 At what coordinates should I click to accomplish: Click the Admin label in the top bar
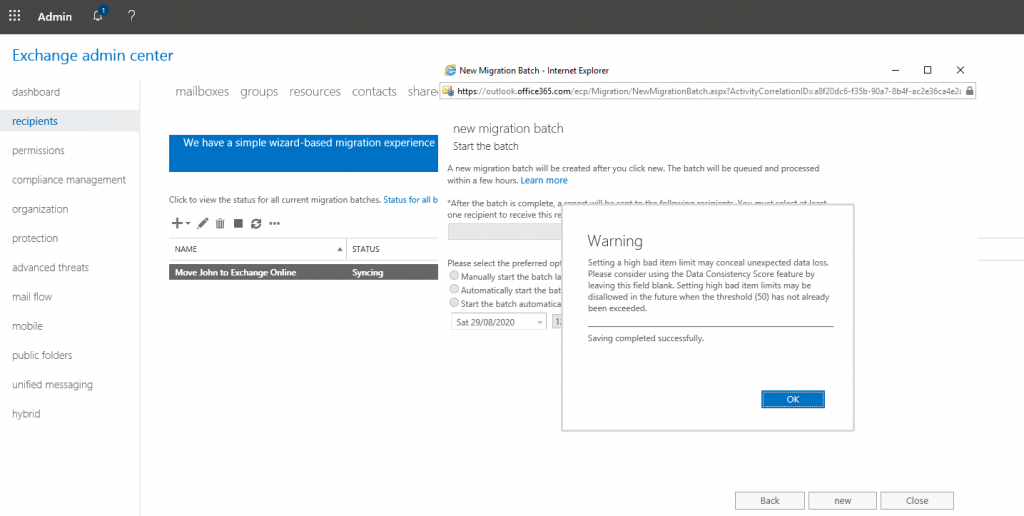(55, 17)
